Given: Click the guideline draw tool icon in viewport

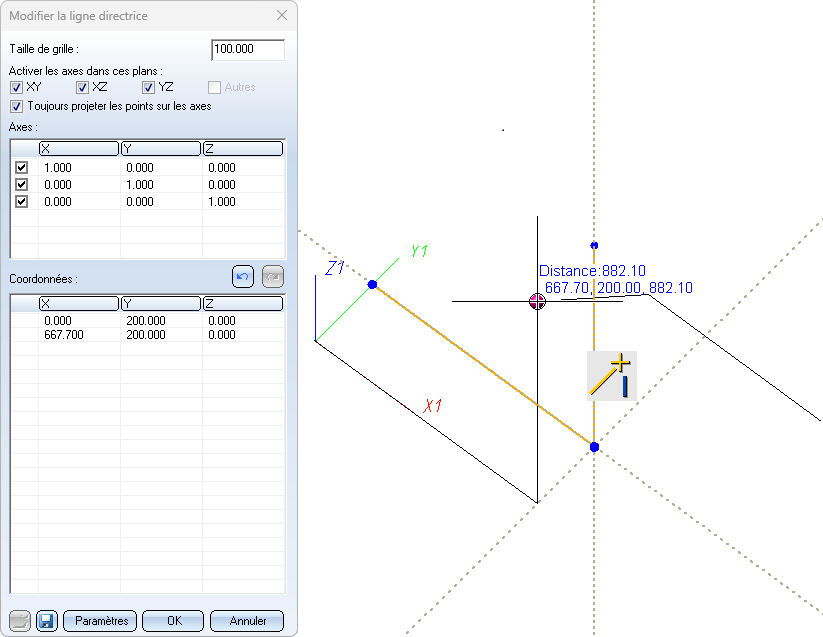Looking at the screenshot, I should [611, 376].
